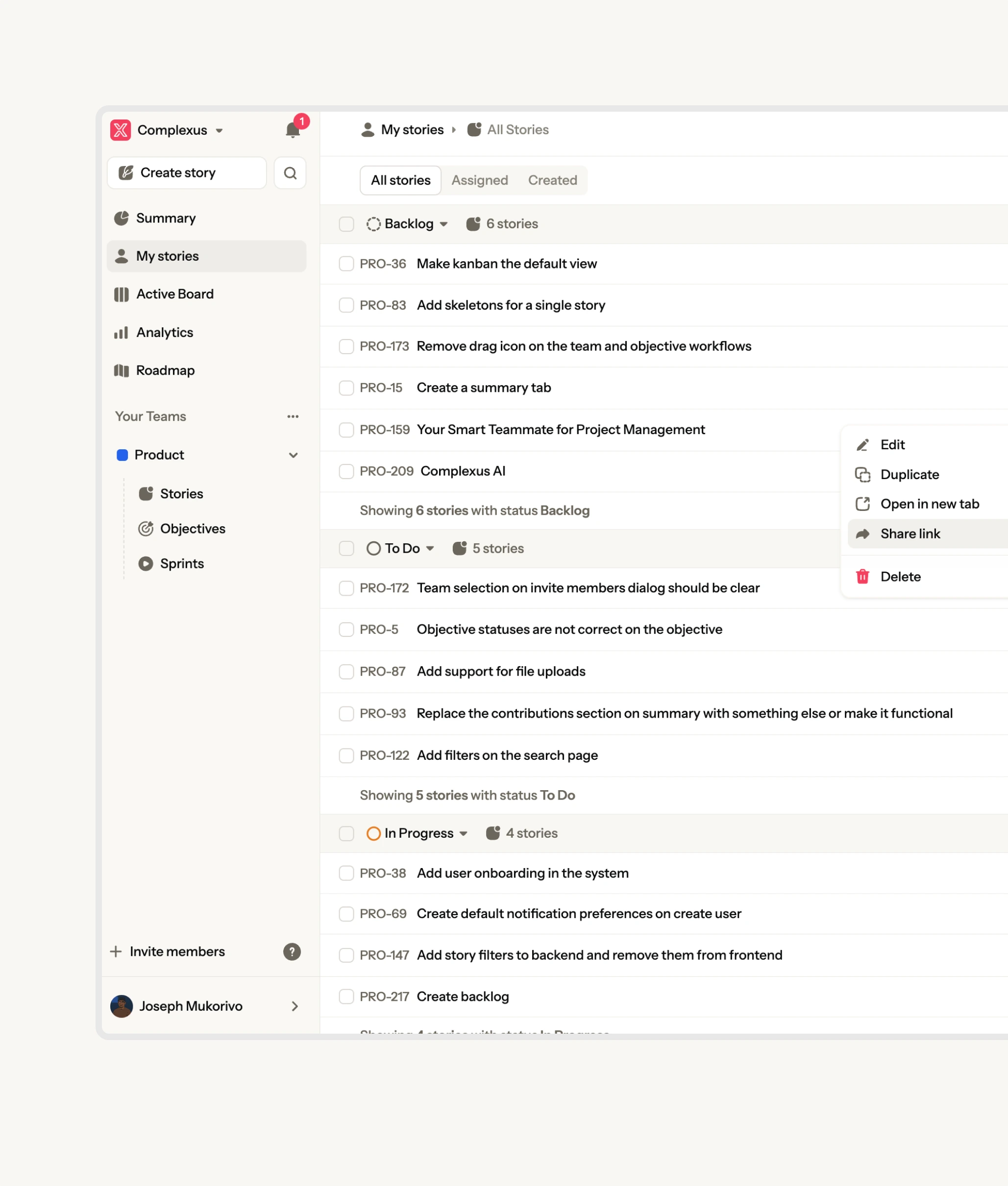Tick the checkbox for PRO-36

click(x=346, y=264)
